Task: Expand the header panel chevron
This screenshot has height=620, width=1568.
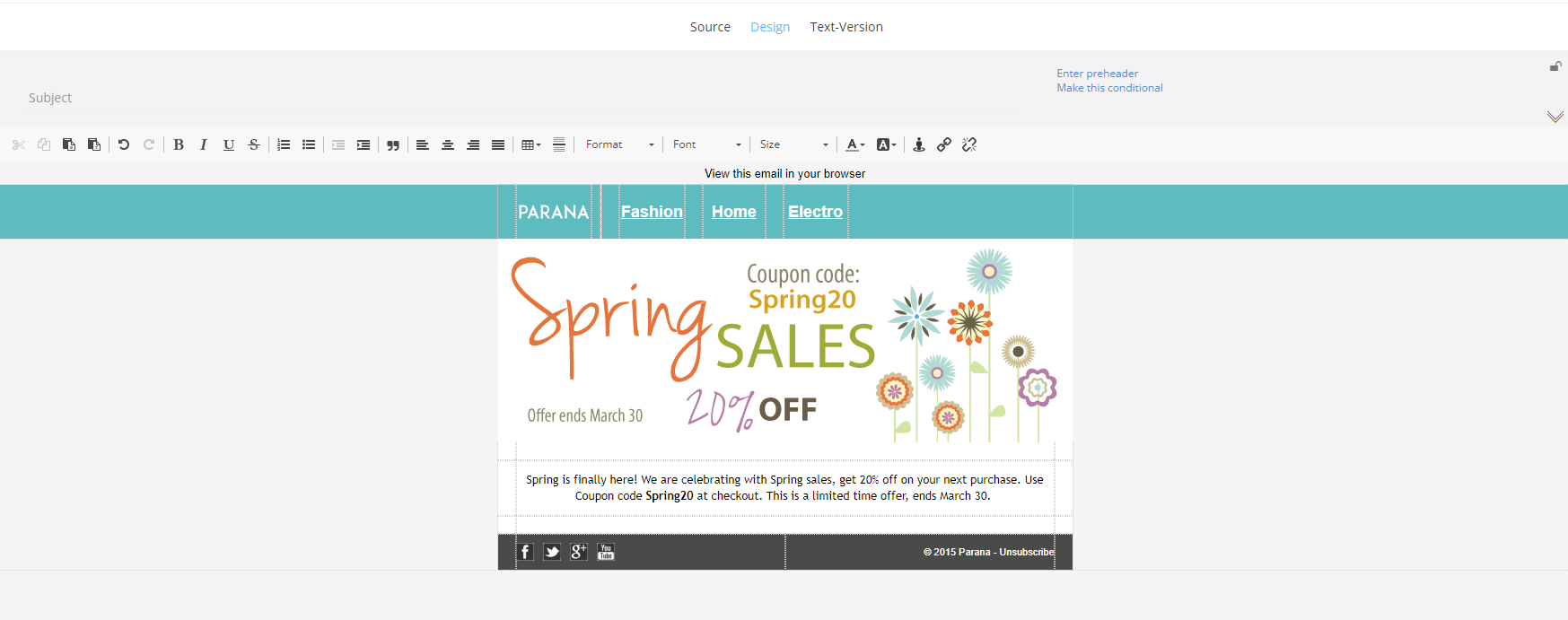Action: (1555, 117)
